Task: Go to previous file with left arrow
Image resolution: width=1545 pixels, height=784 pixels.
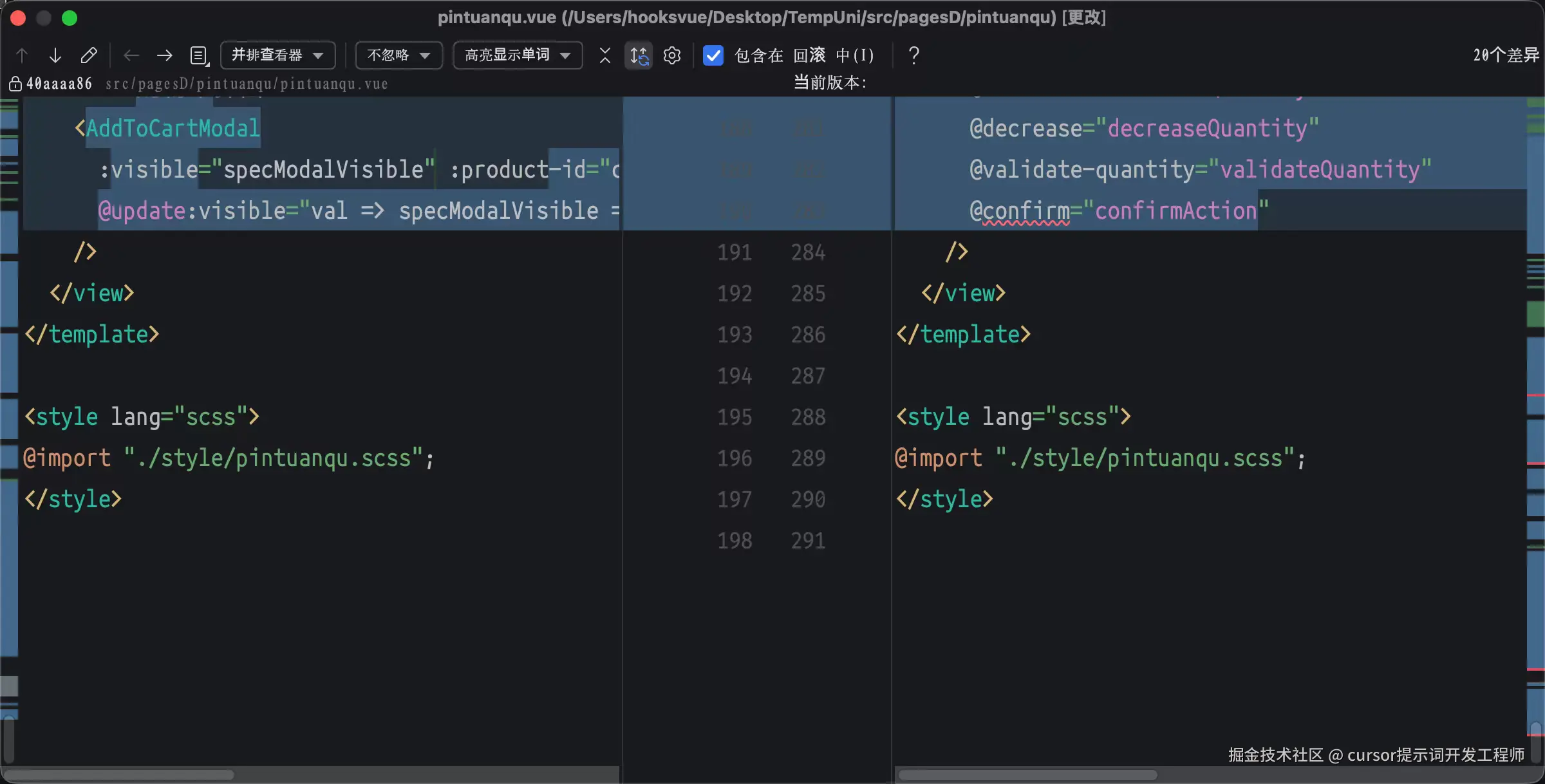Action: pyautogui.click(x=131, y=55)
